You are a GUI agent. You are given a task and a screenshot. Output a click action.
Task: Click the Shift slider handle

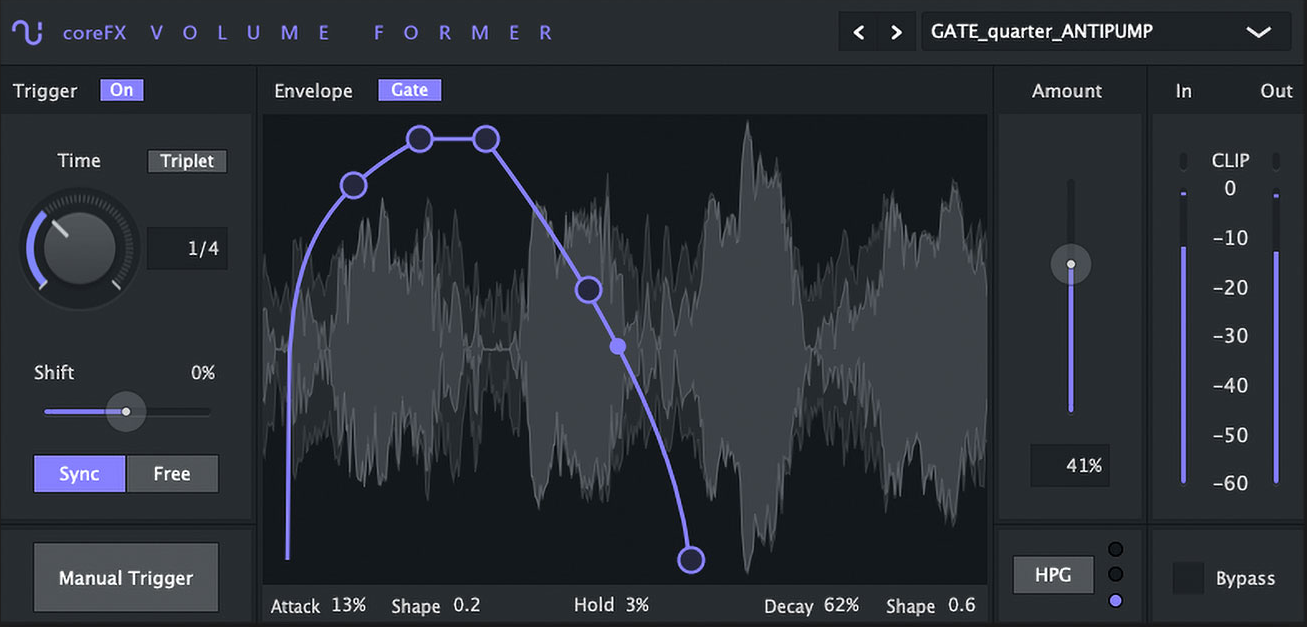coord(126,411)
